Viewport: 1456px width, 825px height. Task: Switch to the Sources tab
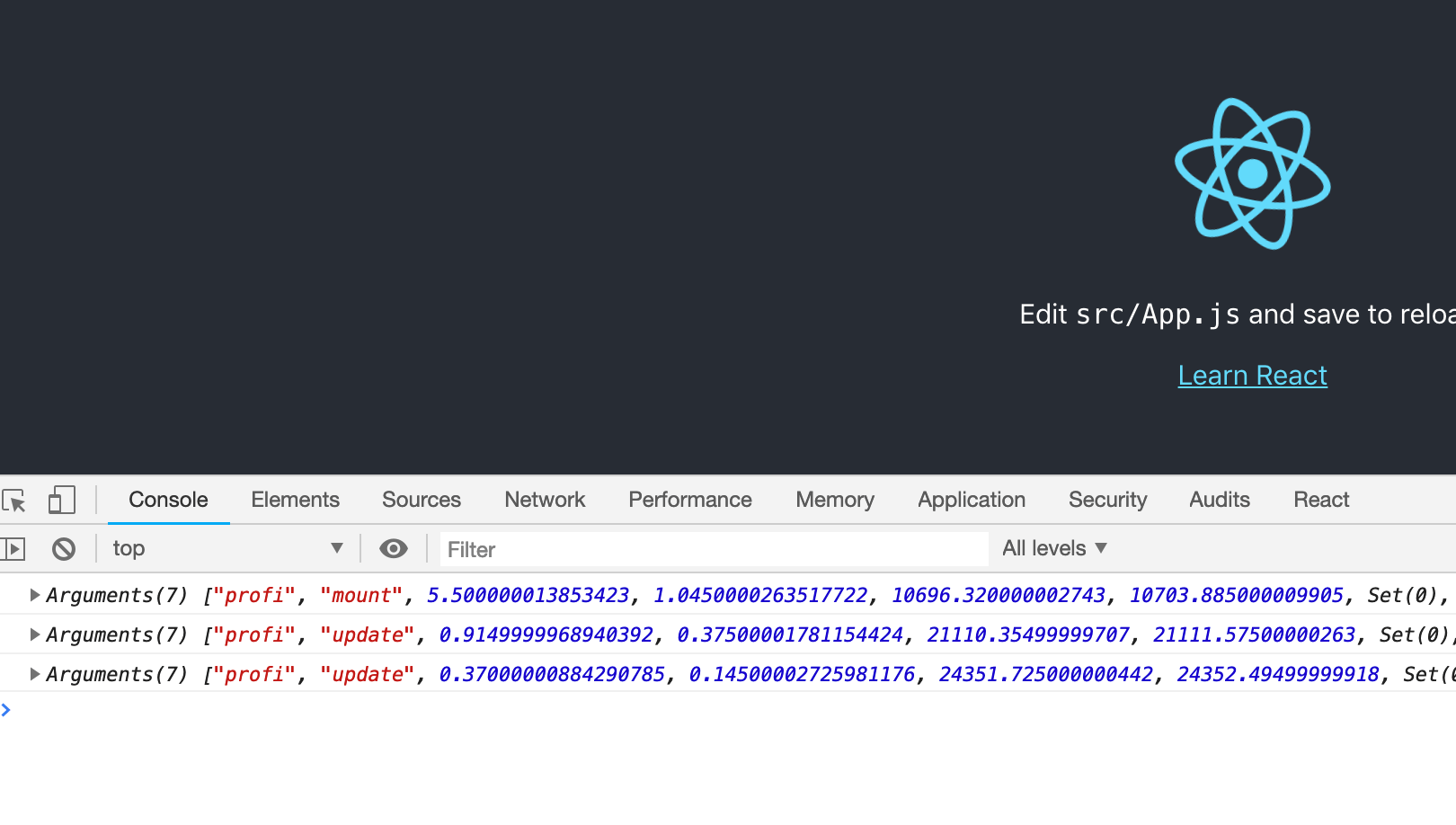point(422,500)
